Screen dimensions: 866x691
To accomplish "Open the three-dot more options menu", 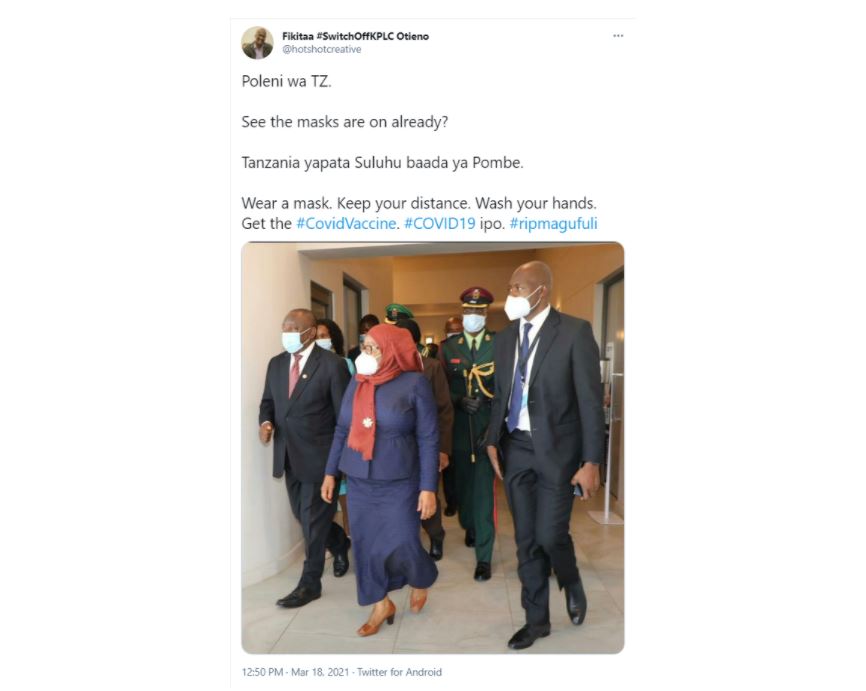I will (x=618, y=35).
